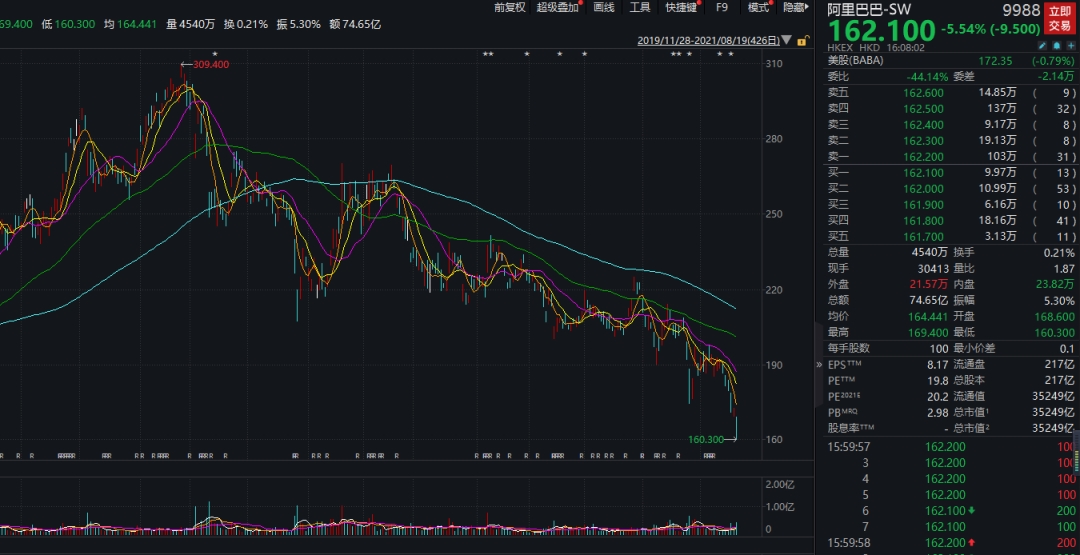Click the bell alert icon for 阿里巴巴-SW
1080x555 pixels.
(1057, 45)
